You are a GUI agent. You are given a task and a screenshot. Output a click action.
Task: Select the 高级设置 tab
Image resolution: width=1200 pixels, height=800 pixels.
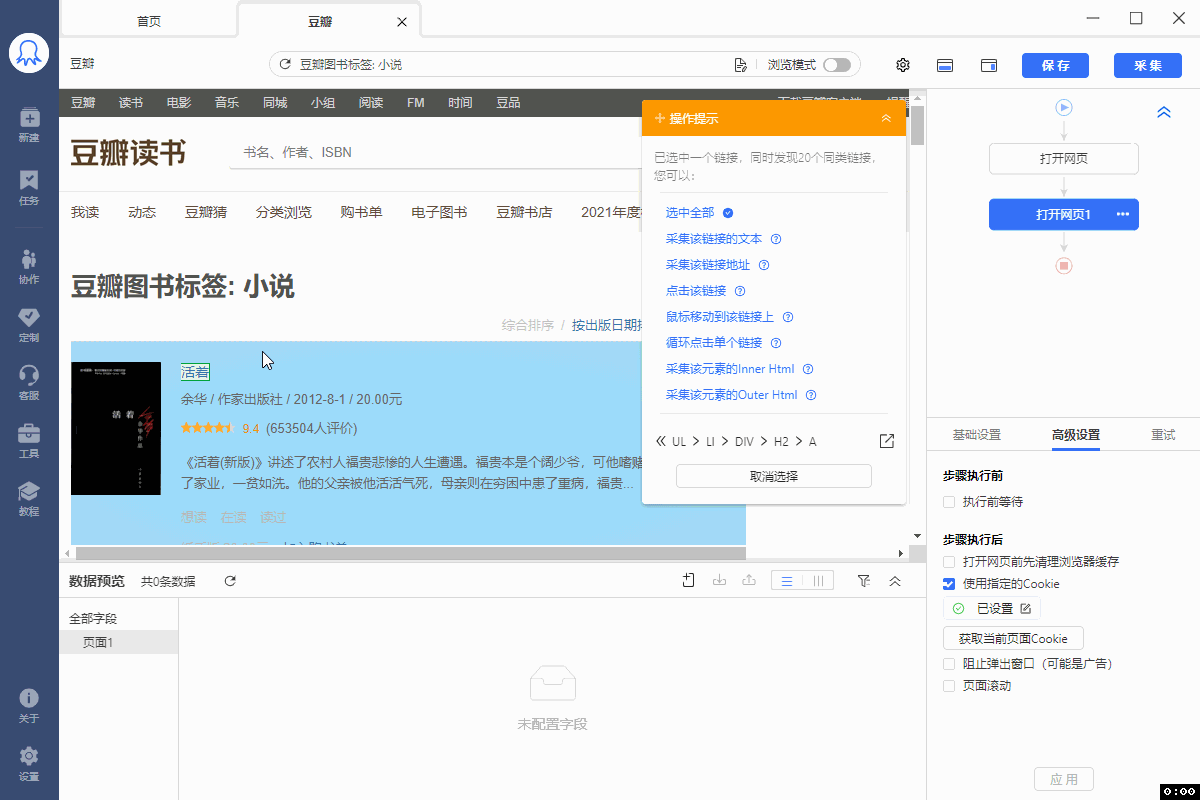pos(1075,435)
